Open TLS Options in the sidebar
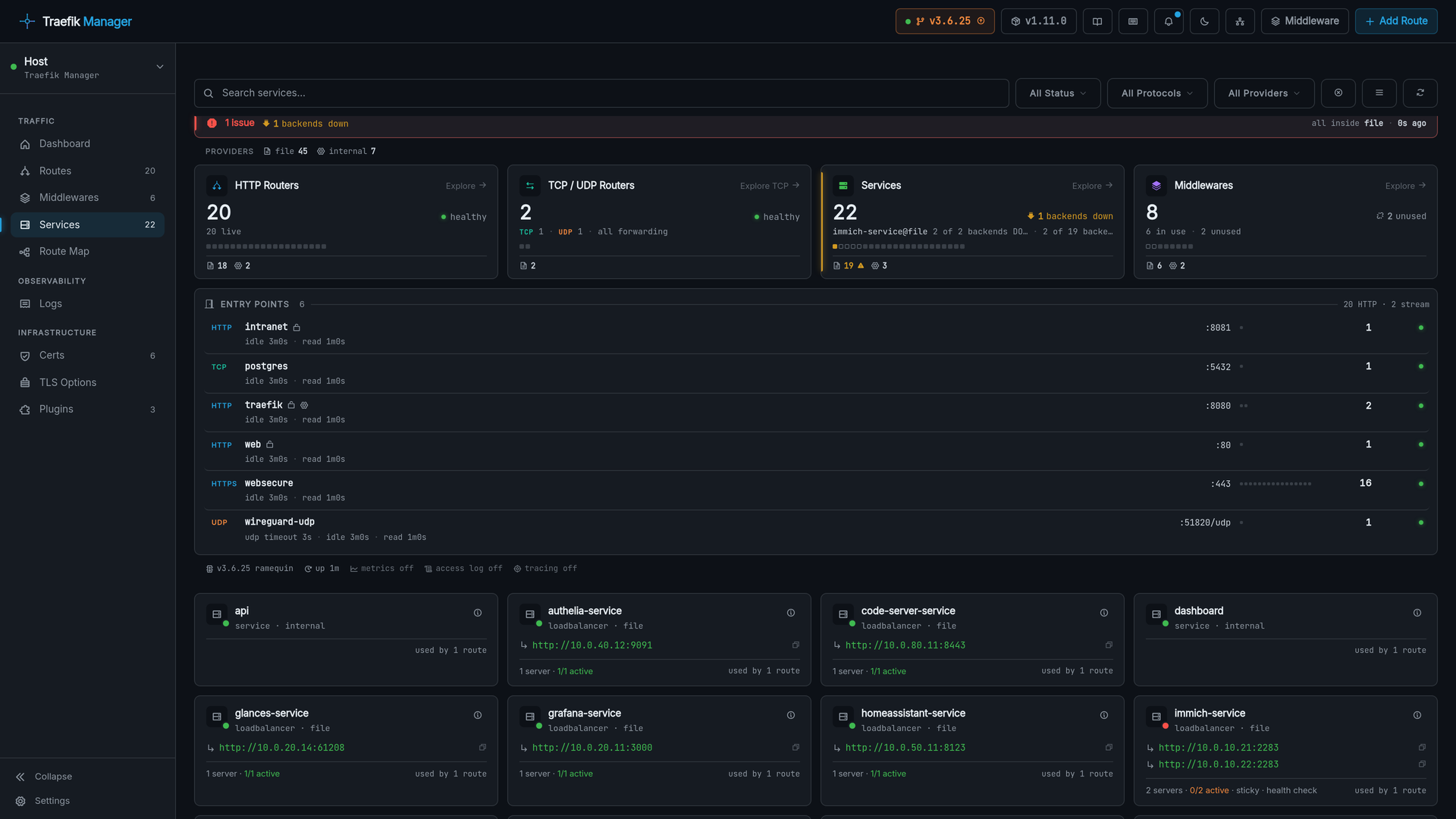Viewport: 1456px width, 819px height. tap(87, 383)
